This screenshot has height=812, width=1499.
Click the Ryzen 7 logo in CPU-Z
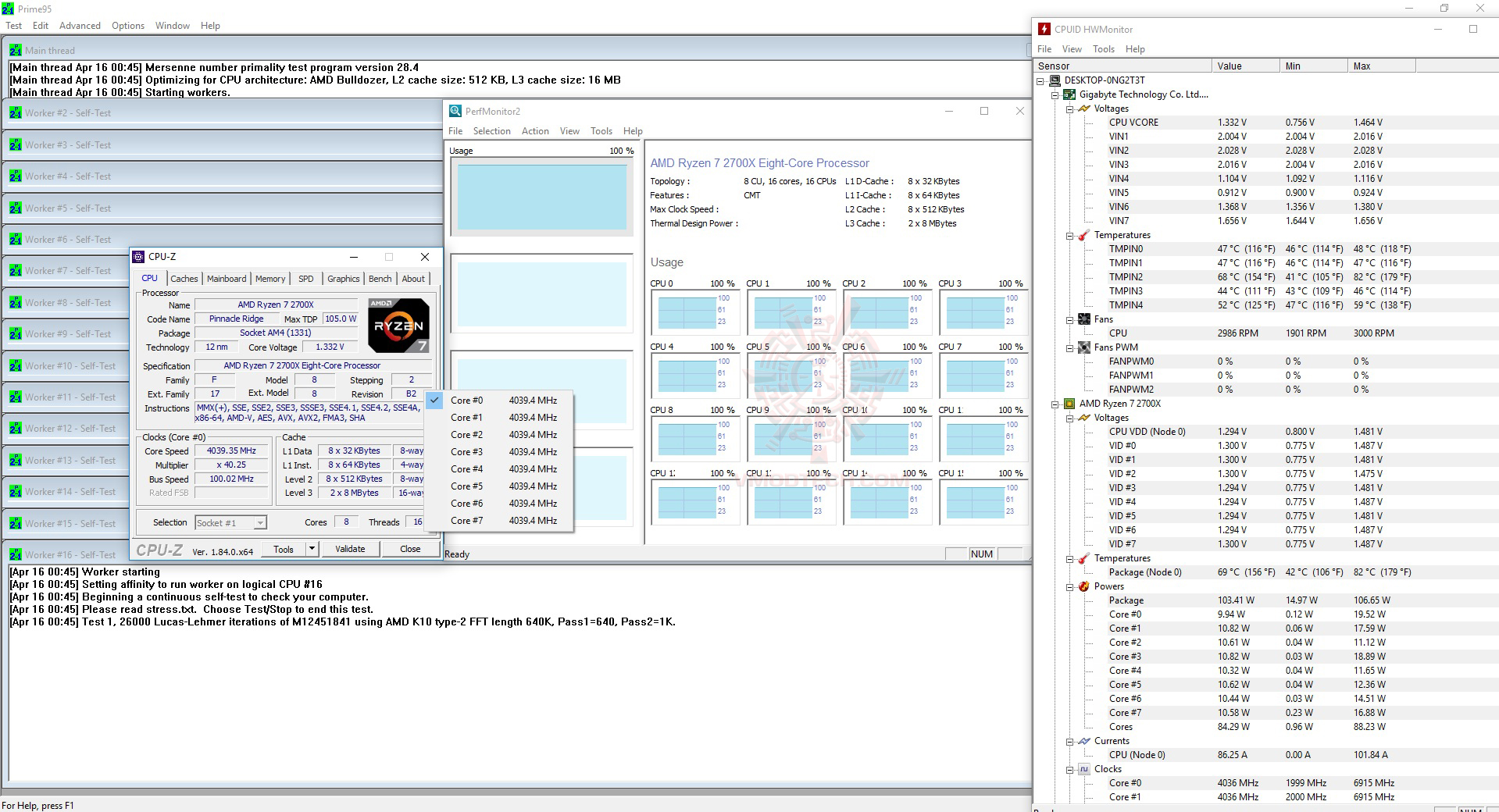coord(398,326)
